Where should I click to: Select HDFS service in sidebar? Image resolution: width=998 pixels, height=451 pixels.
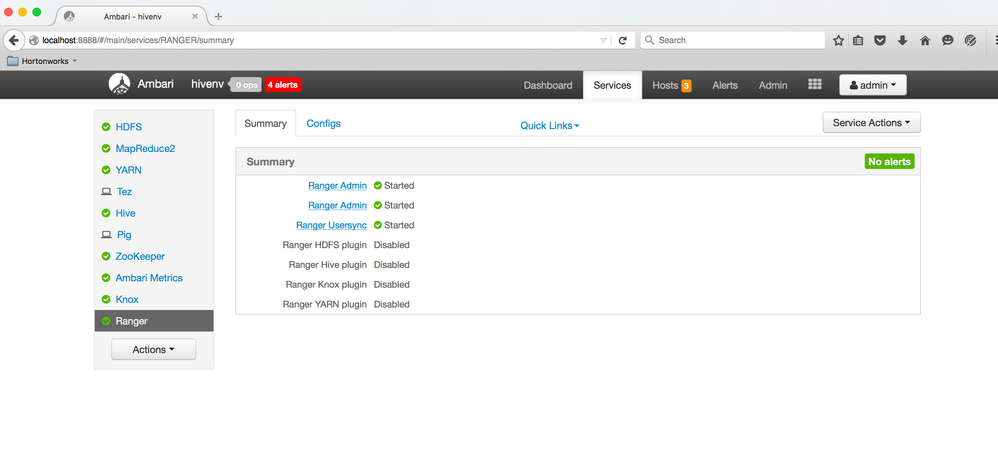click(x=129, y=127)
